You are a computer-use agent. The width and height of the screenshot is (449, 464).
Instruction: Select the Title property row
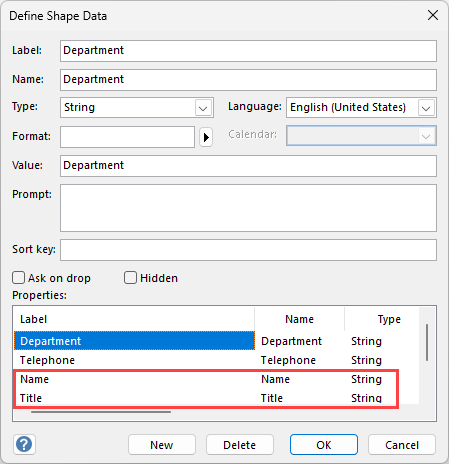pyautogui.click(x=216, y=398)
